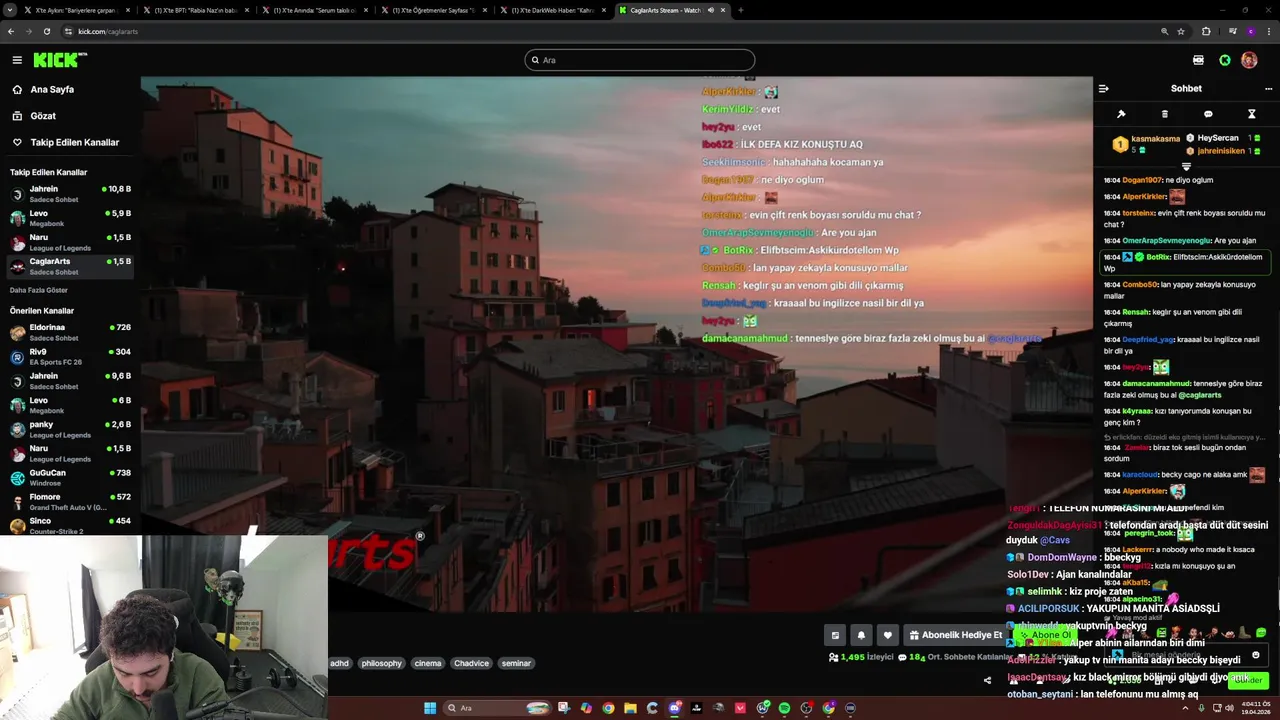The image size is (1280, 720).
Task: Focus the Kick search field 'Ara'
Action: pyautogui.click(x=640, y=60)
